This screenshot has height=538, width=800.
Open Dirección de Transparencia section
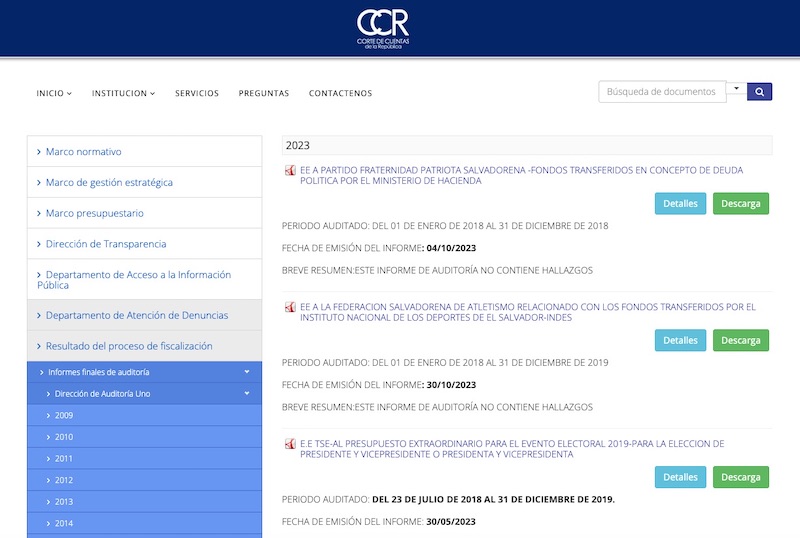[144, 244]
